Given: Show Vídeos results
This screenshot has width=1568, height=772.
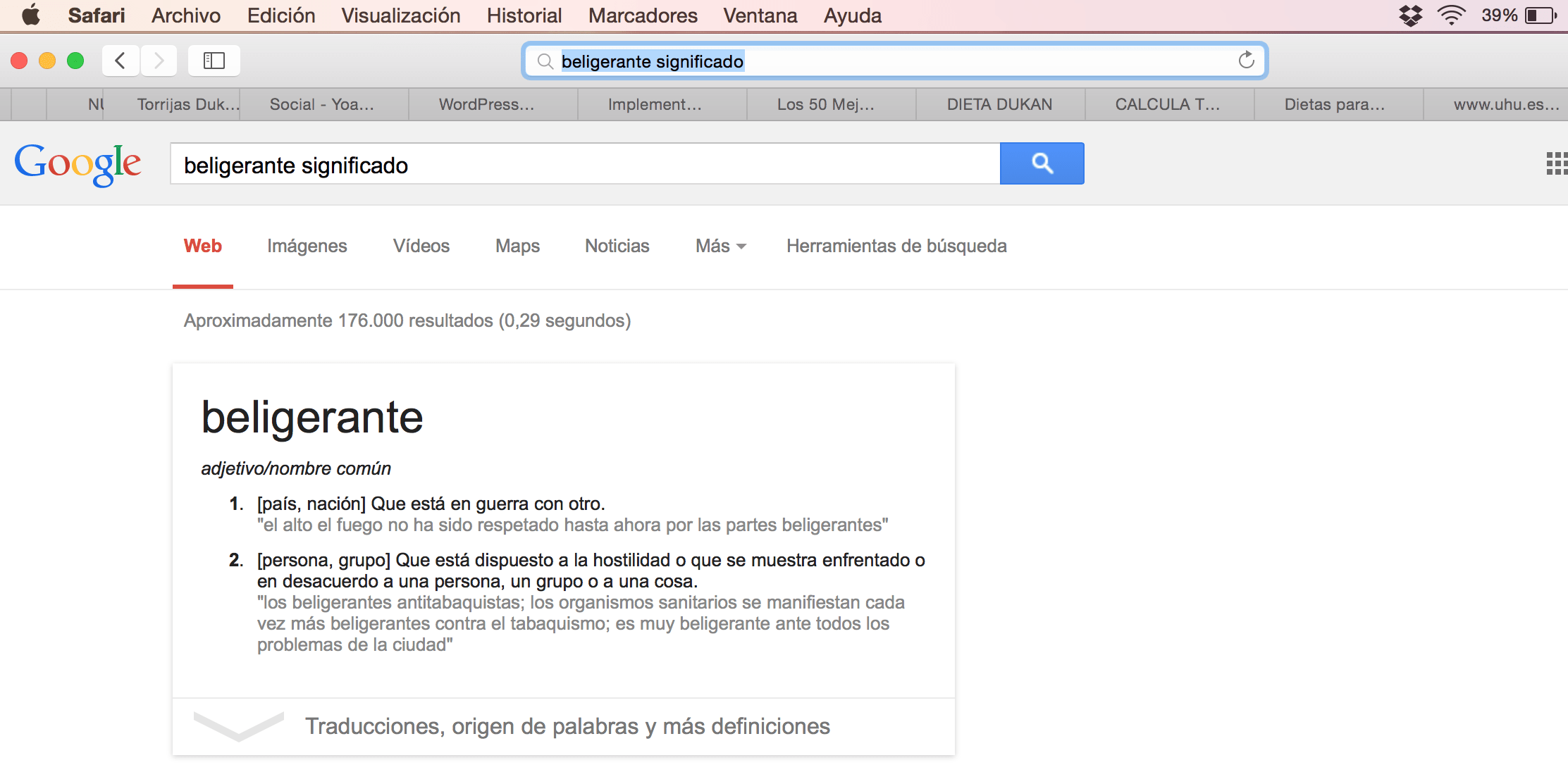Looking at the screenshot, I should pos(421,246).
